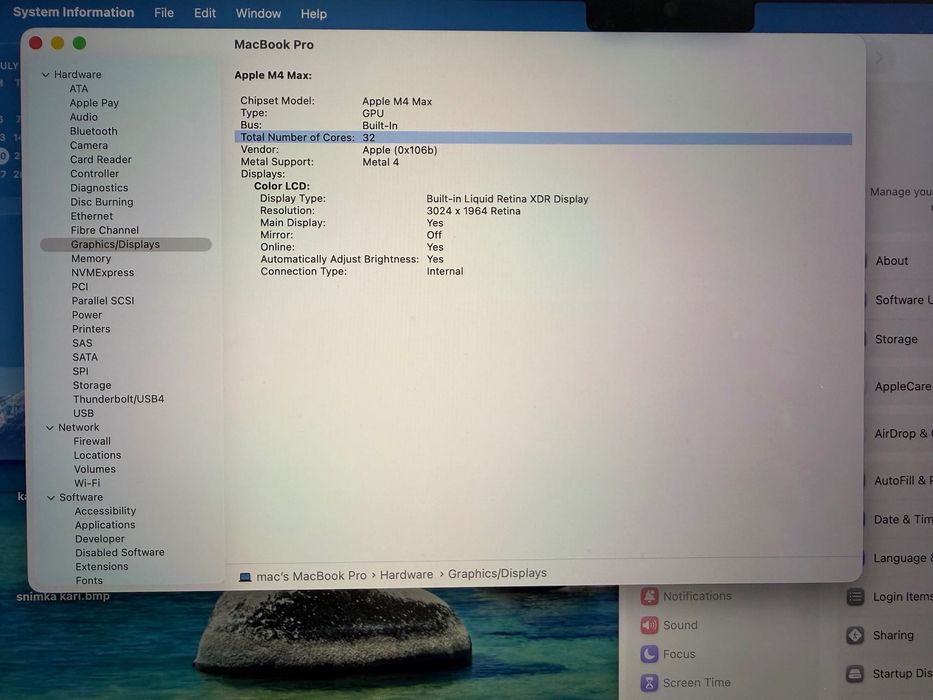Screen dimensions: 933x700
Task: Open AppleCare in System Settings window
Action: pyautogui.click(x=903, y=387)
